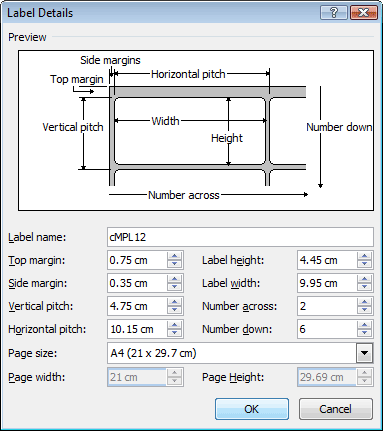Decrease the Top margin value

tap(174, 264)
